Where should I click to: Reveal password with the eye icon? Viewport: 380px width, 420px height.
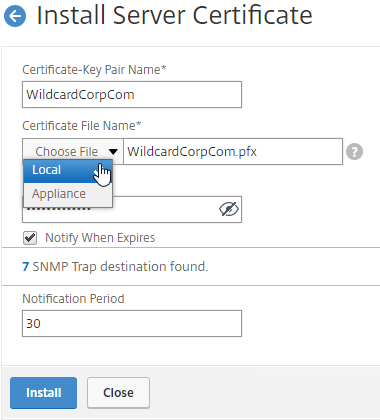(229, 209)
